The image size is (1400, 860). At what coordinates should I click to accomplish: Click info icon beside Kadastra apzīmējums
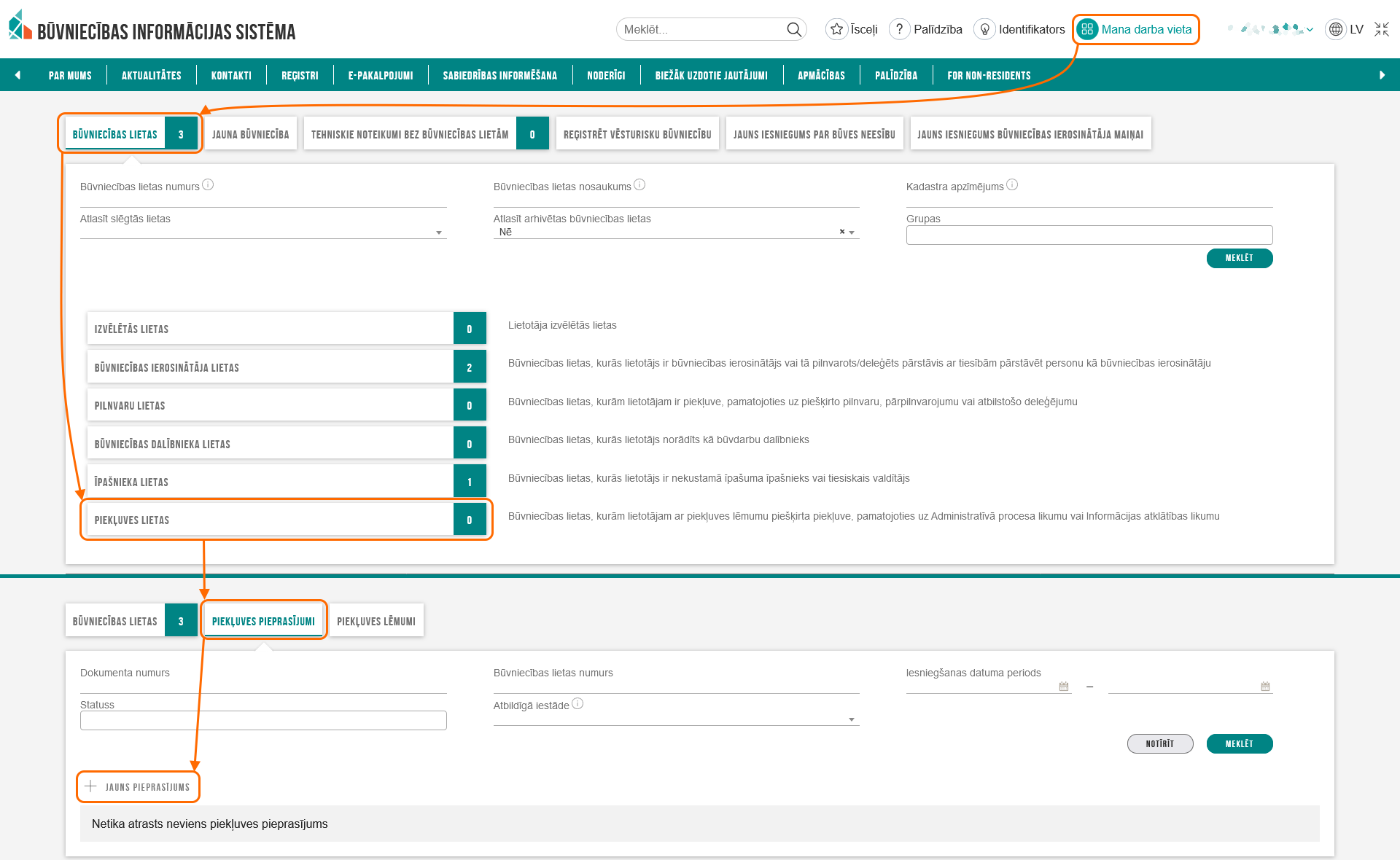[x=1012, y=185]
